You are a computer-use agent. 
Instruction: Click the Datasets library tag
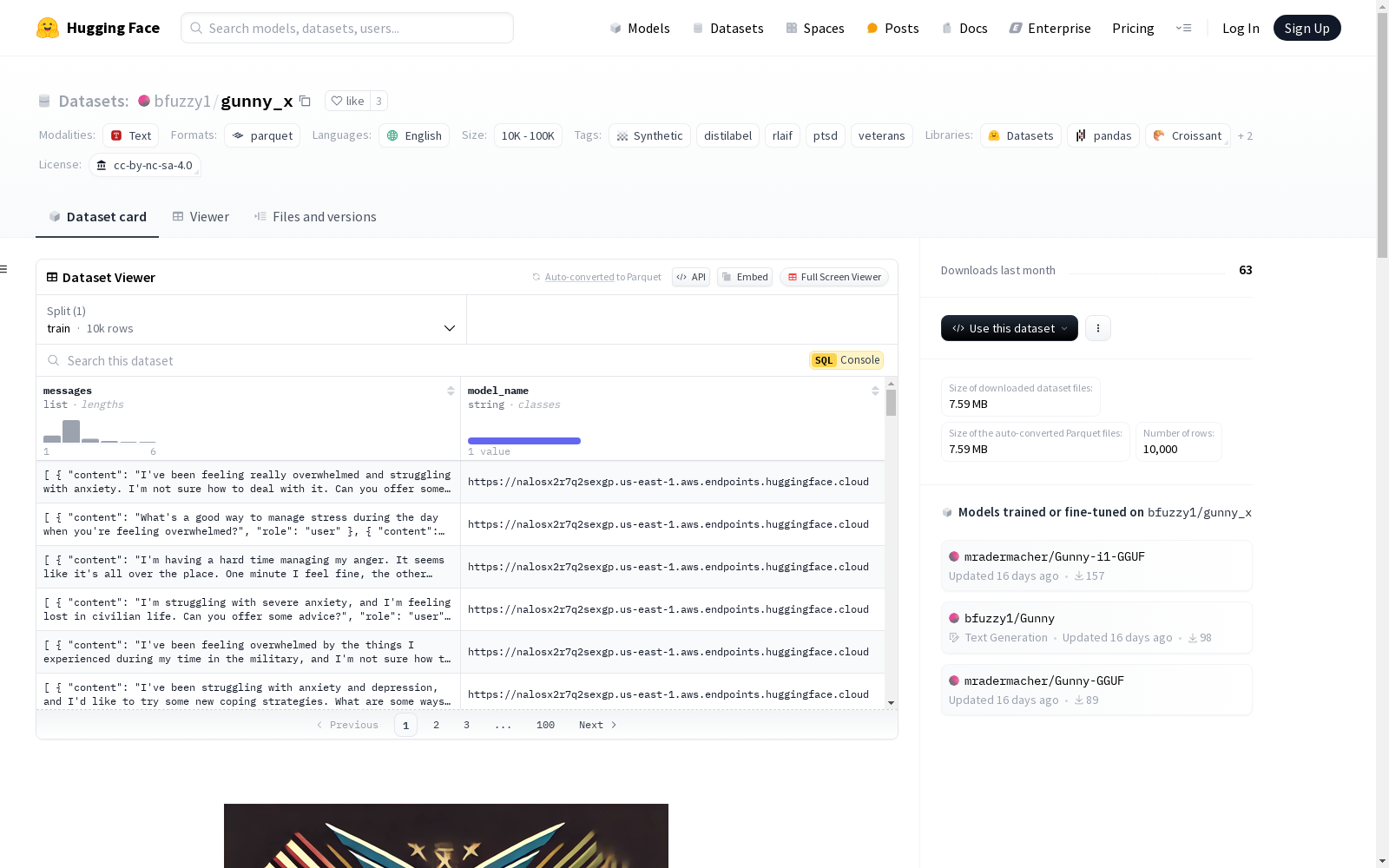click(1021, 135)
